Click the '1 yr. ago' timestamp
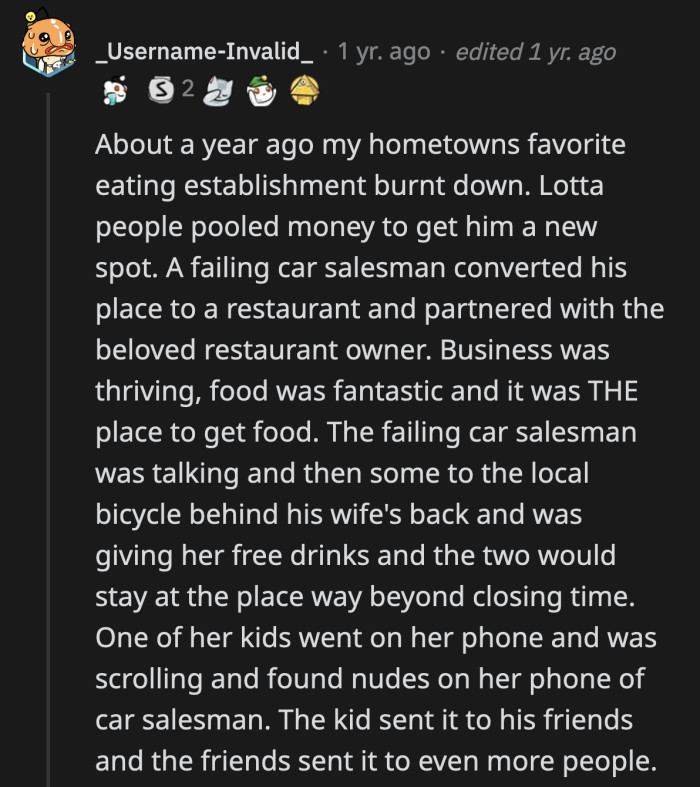The width and height of the screenshot is (700, 787). [384, 52]
